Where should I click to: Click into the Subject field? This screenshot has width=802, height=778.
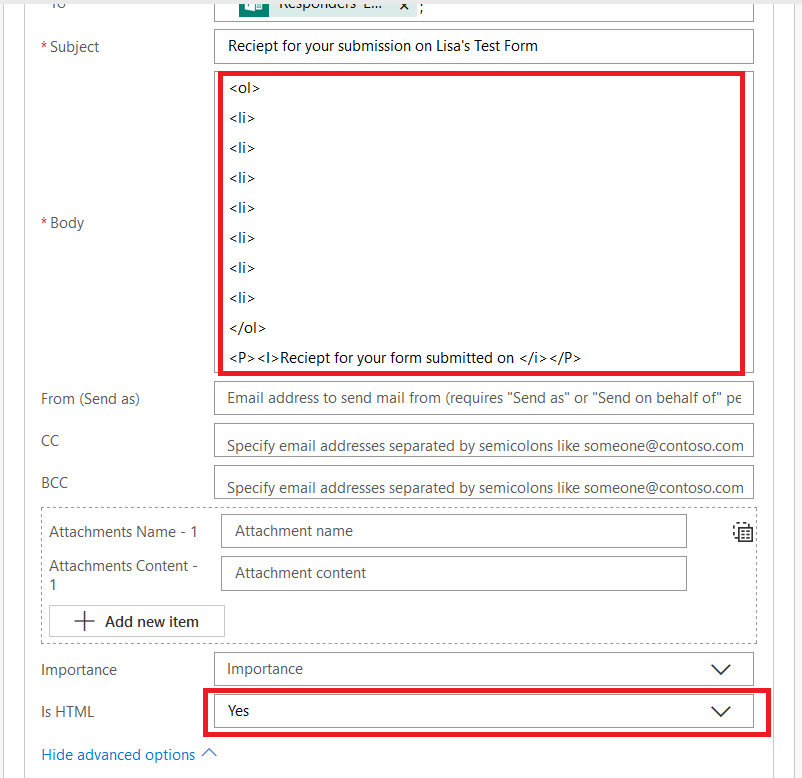click(483, 46)
